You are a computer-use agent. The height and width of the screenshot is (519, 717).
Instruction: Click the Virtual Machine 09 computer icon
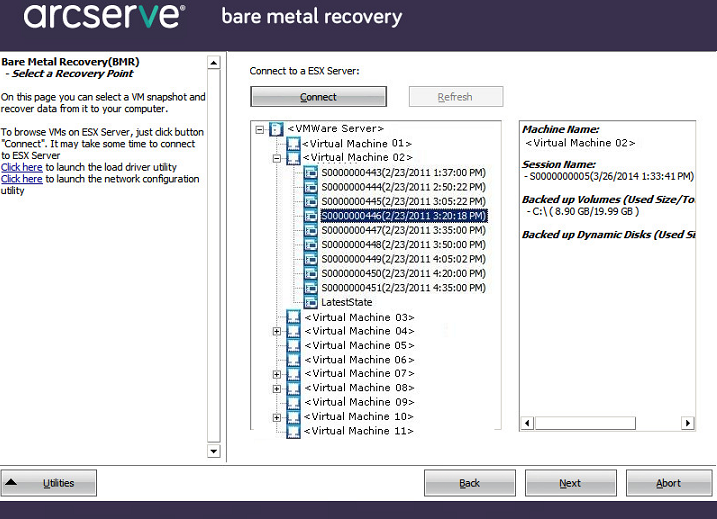pos(293,402)
